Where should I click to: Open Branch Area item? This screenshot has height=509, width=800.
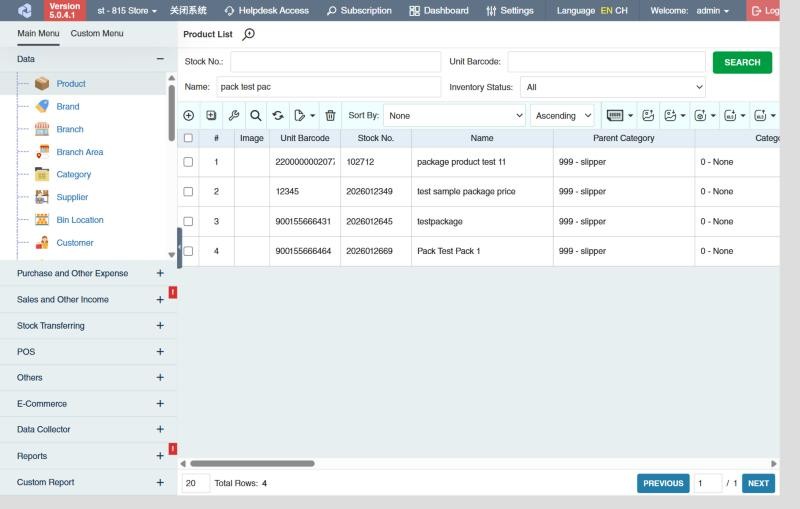[80, 152]
